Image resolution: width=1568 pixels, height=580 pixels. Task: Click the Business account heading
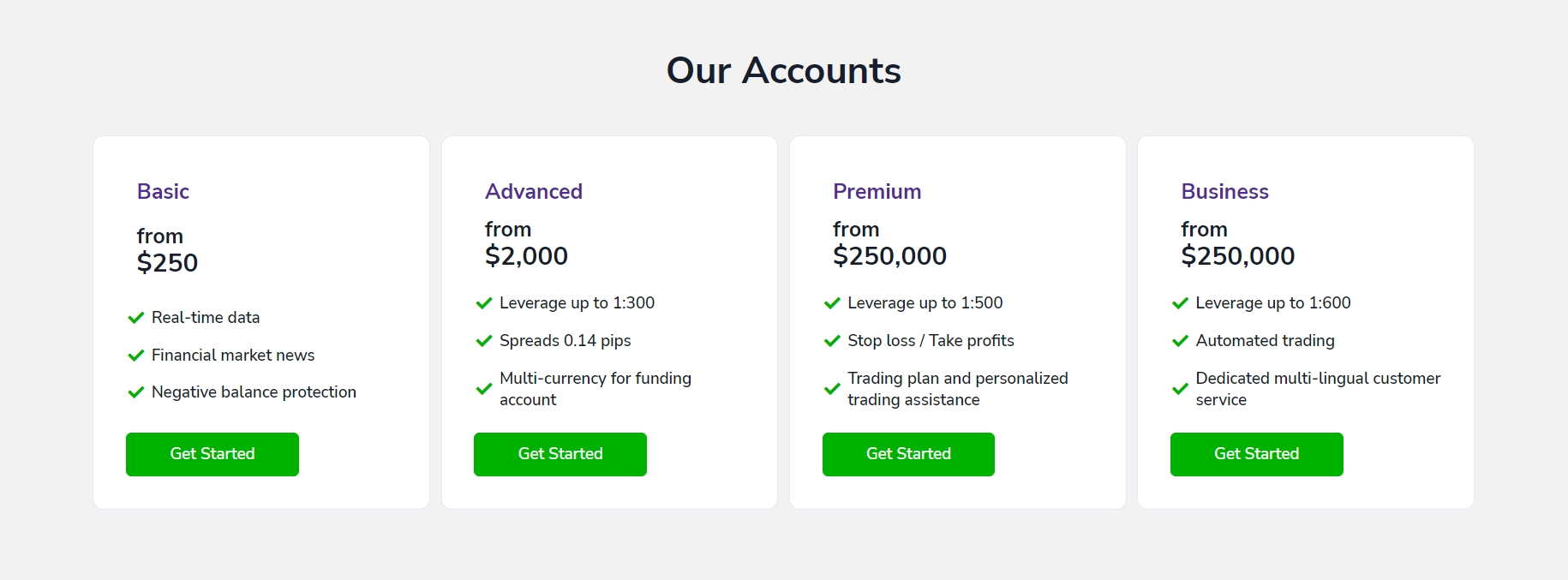(1224, 191)
